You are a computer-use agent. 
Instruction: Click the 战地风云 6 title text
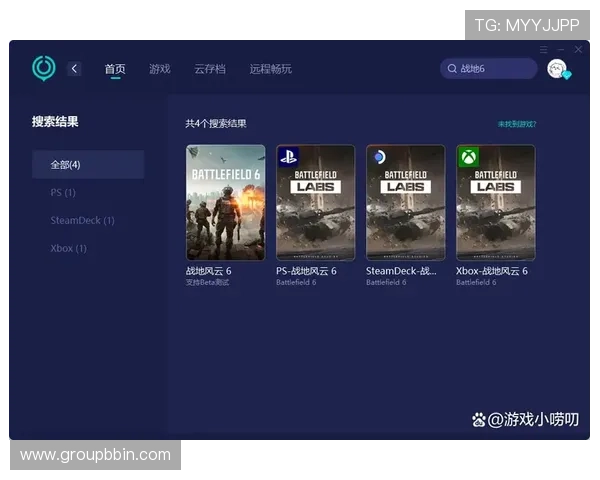click(209, 271)
